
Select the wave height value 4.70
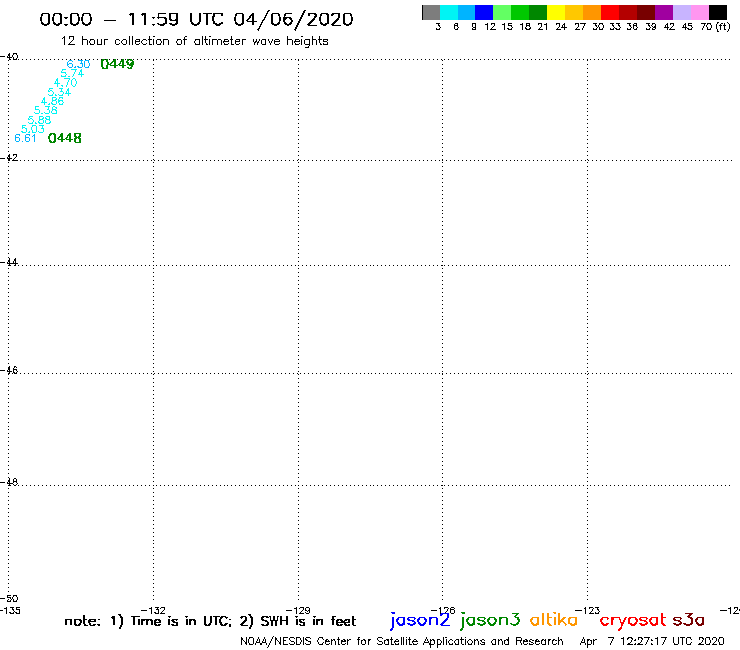pos(66,83)
